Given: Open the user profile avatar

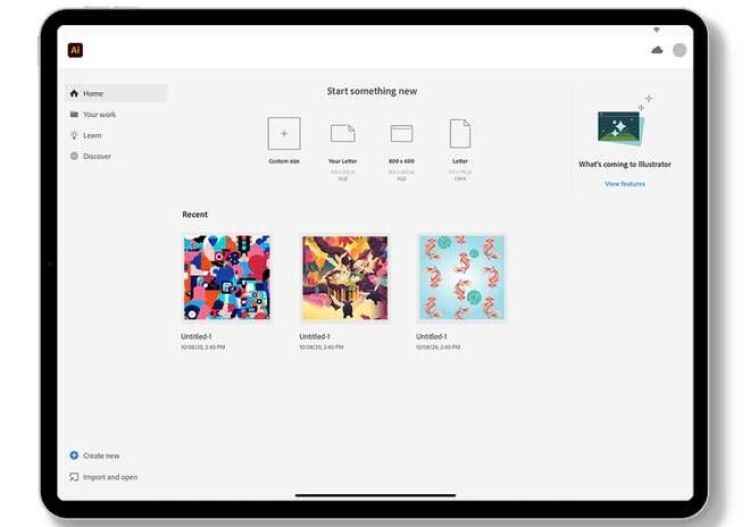Looking at the screenshot, I should (680, 50).
